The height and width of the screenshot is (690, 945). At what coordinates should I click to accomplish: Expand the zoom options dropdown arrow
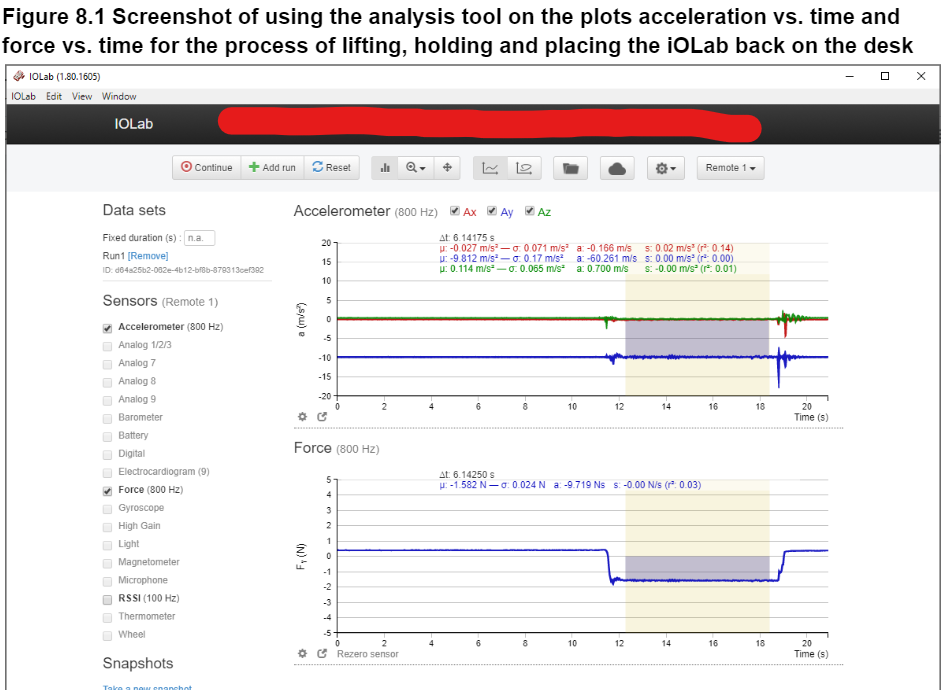click(422, 167)
